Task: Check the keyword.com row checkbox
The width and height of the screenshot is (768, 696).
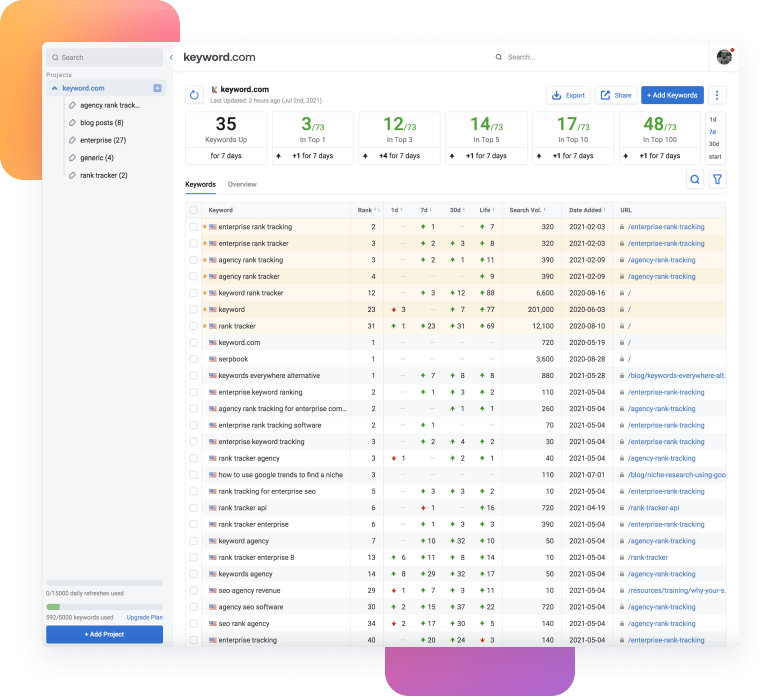Action: [x=193, y=342]
